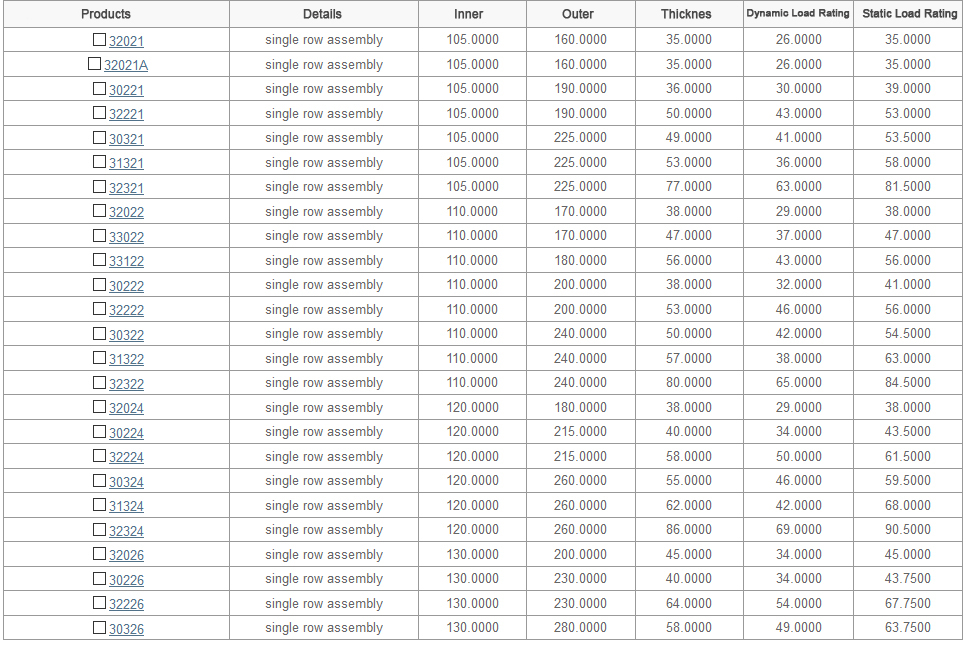Click the Products column header
The width and height of the screenshot is (966, 659).
tap(106, 14)
